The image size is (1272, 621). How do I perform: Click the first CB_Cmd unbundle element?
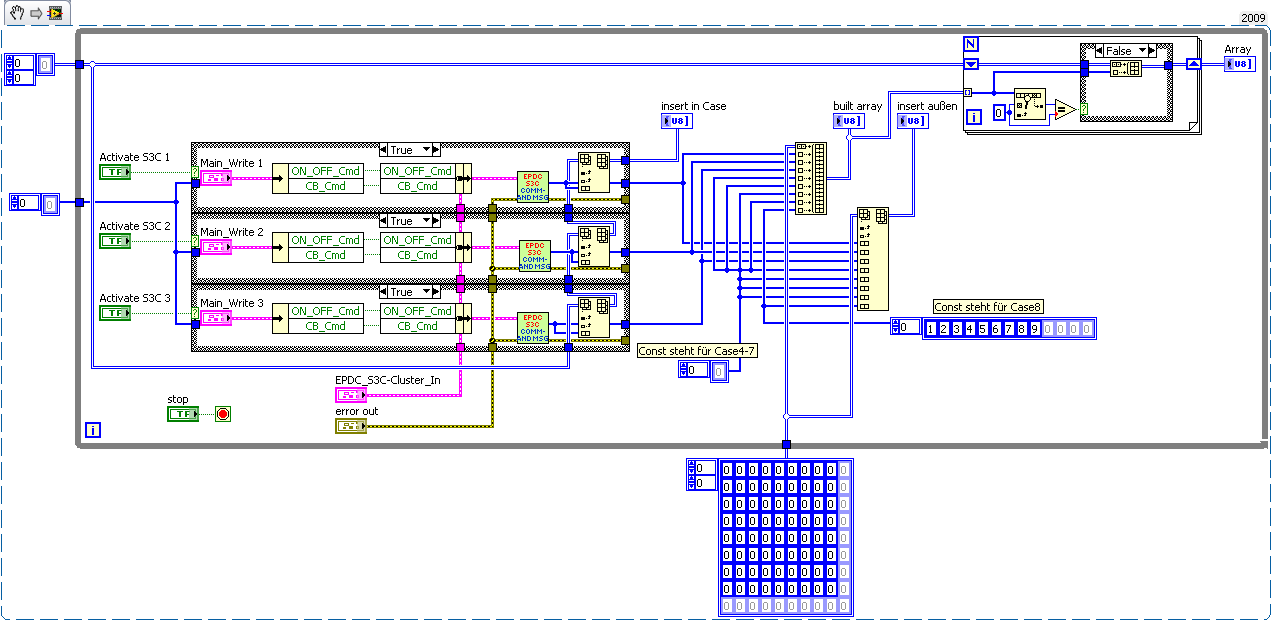click(324, 185)
